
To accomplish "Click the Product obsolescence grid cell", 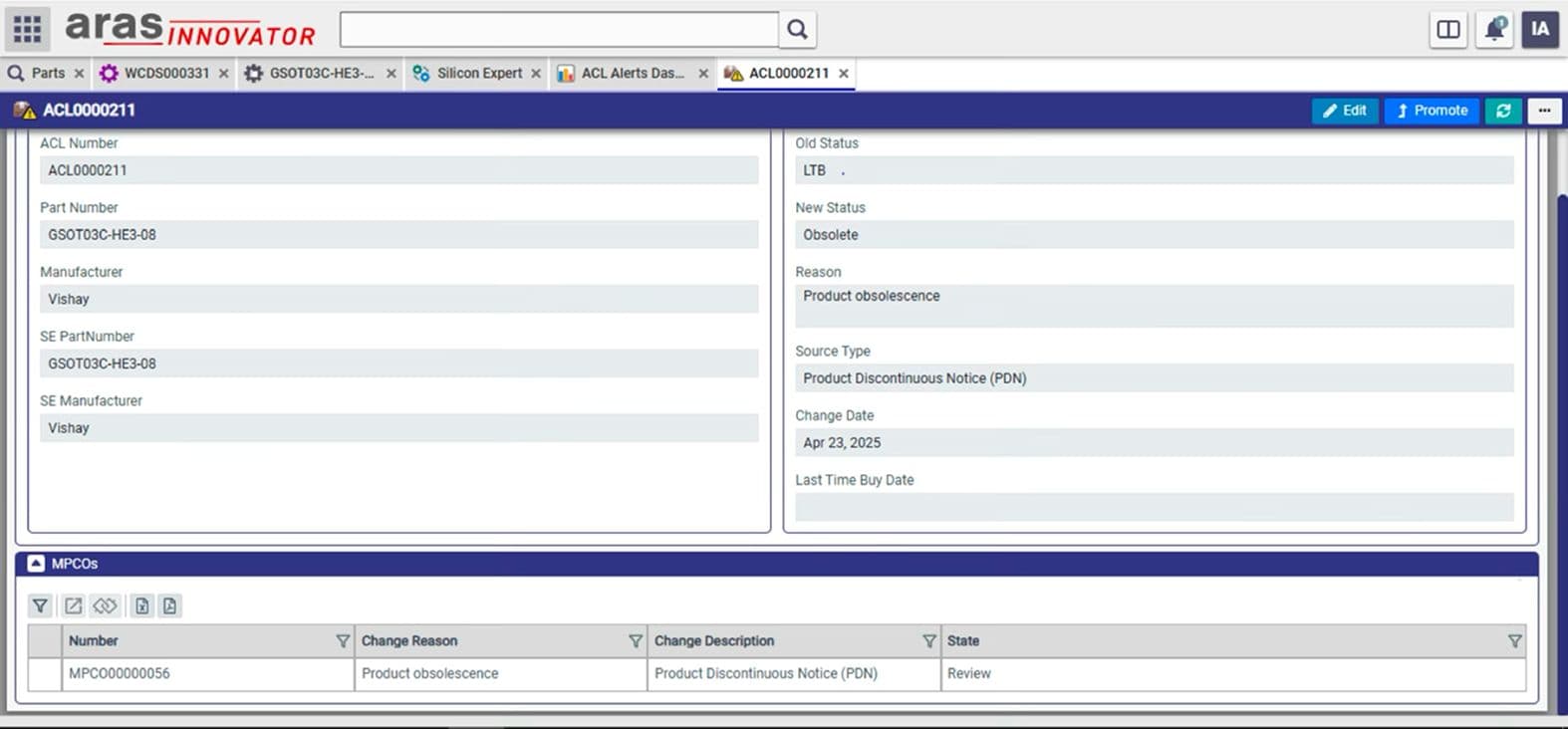I will coord(501,674).
